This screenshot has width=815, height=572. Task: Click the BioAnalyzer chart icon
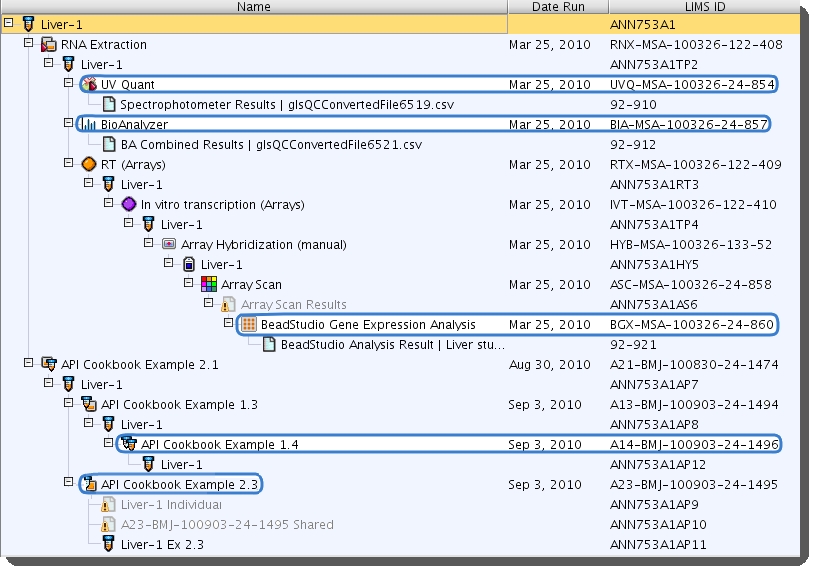point(89,125)
